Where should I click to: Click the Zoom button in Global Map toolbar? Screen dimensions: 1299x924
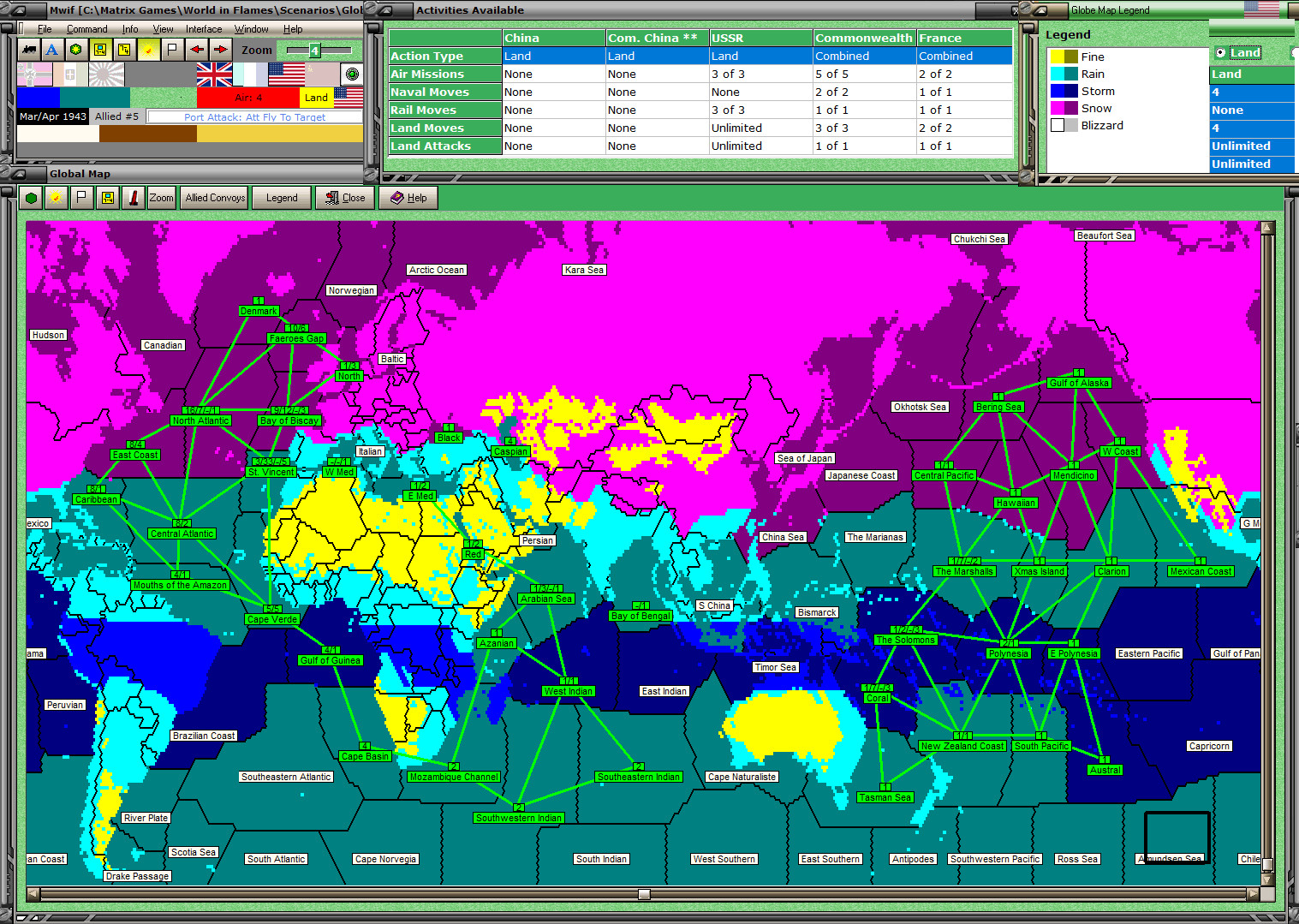tap(161, 198)
